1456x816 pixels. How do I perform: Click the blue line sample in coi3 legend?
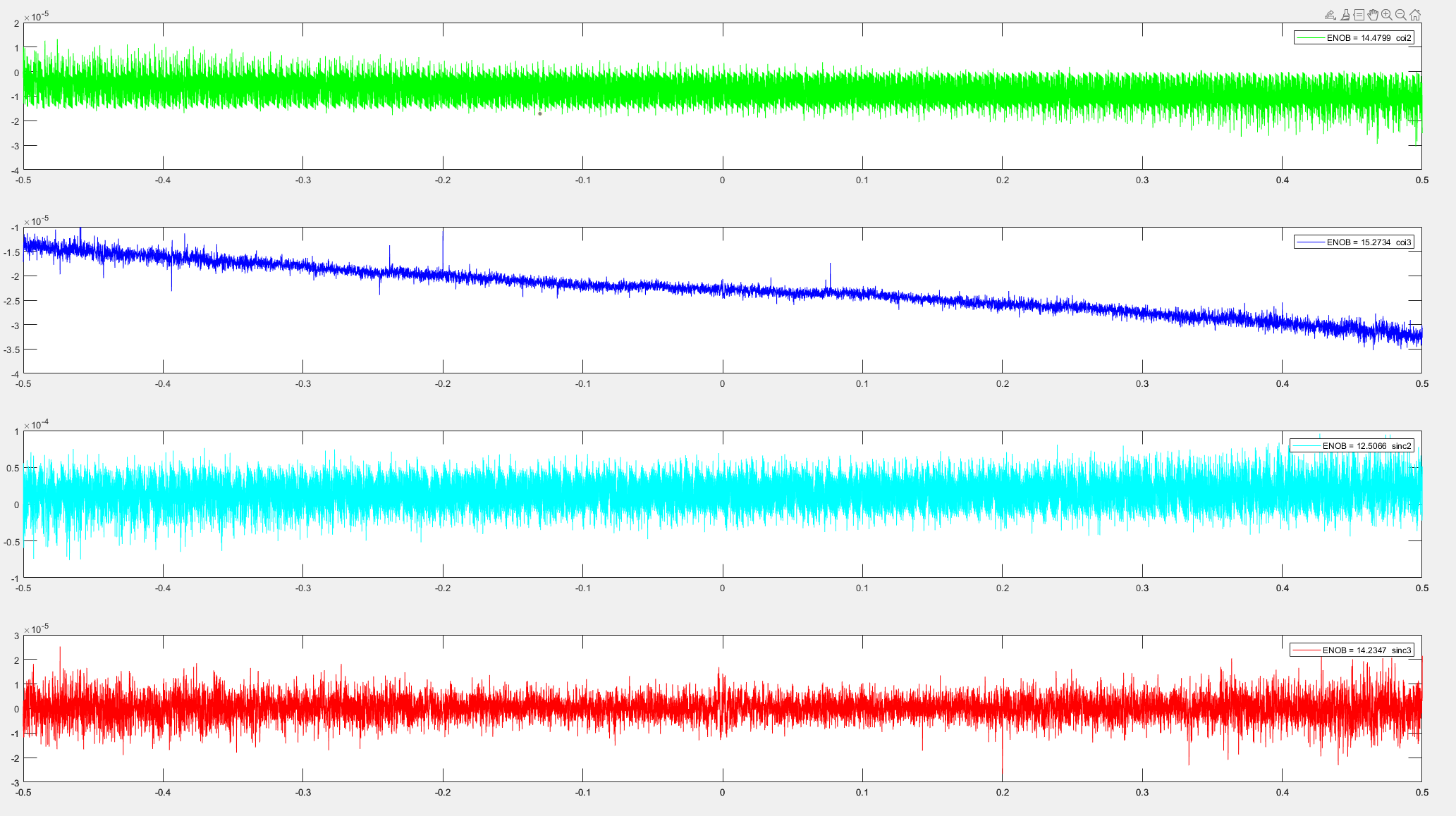coord(1310,242)
